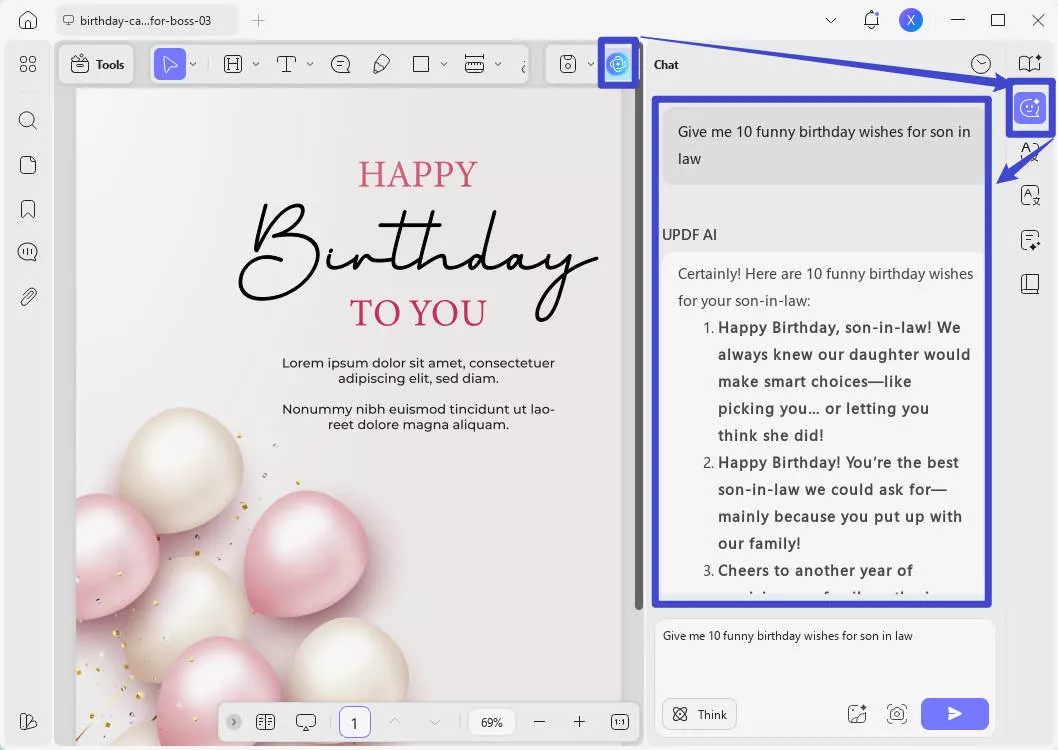The height and width of the screenshot is (750, 1058).
Task: Go to previous page arrow
Action: 395,722
